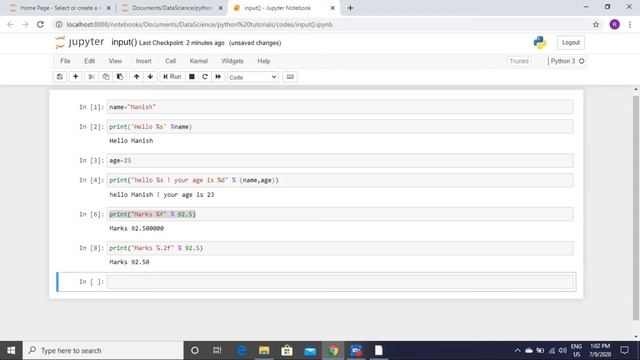
Task: Click output text "Hello Manish"
Action: tap(131, 141)
